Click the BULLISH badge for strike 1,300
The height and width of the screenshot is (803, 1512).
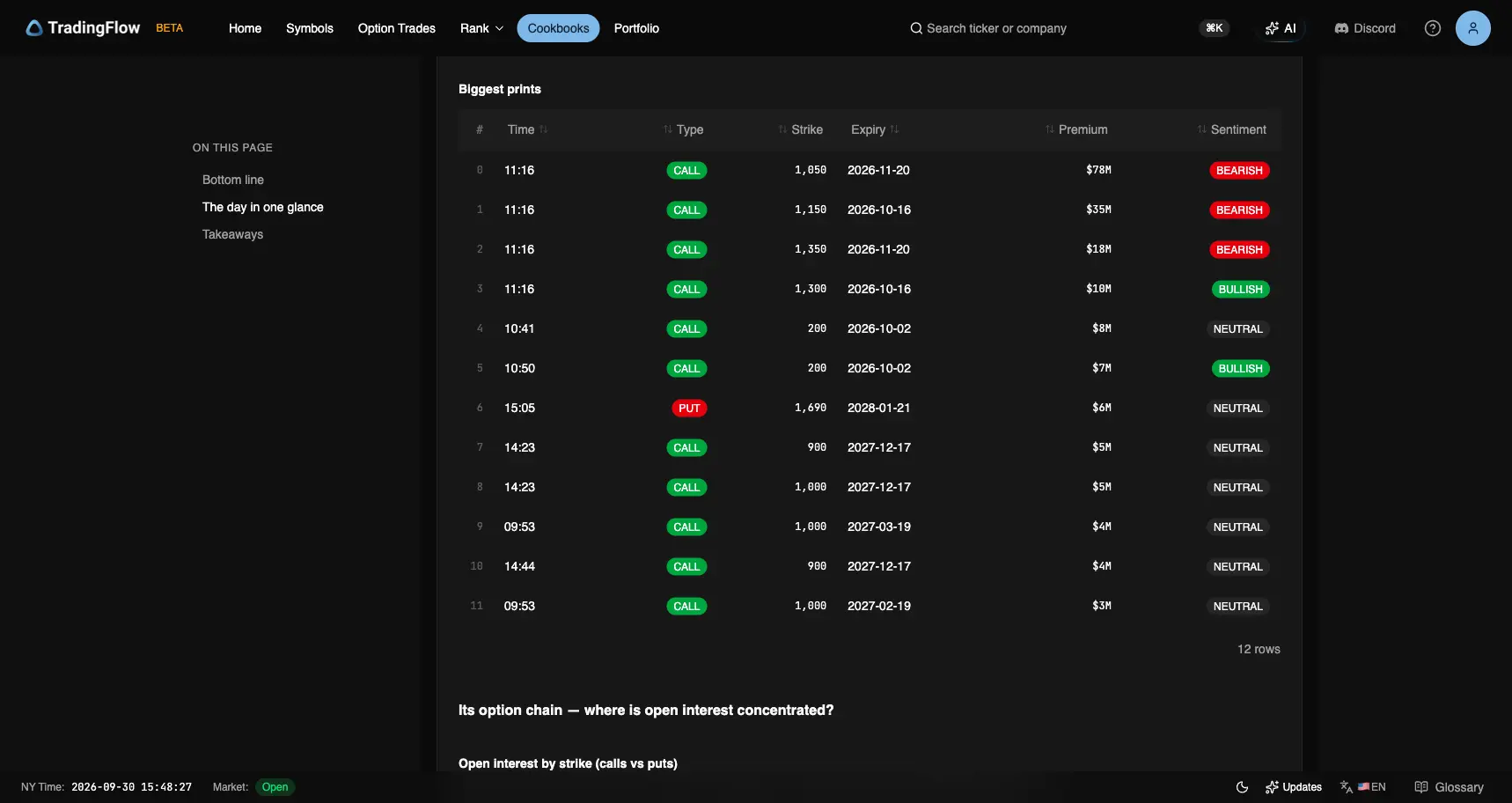(1240, 289)
